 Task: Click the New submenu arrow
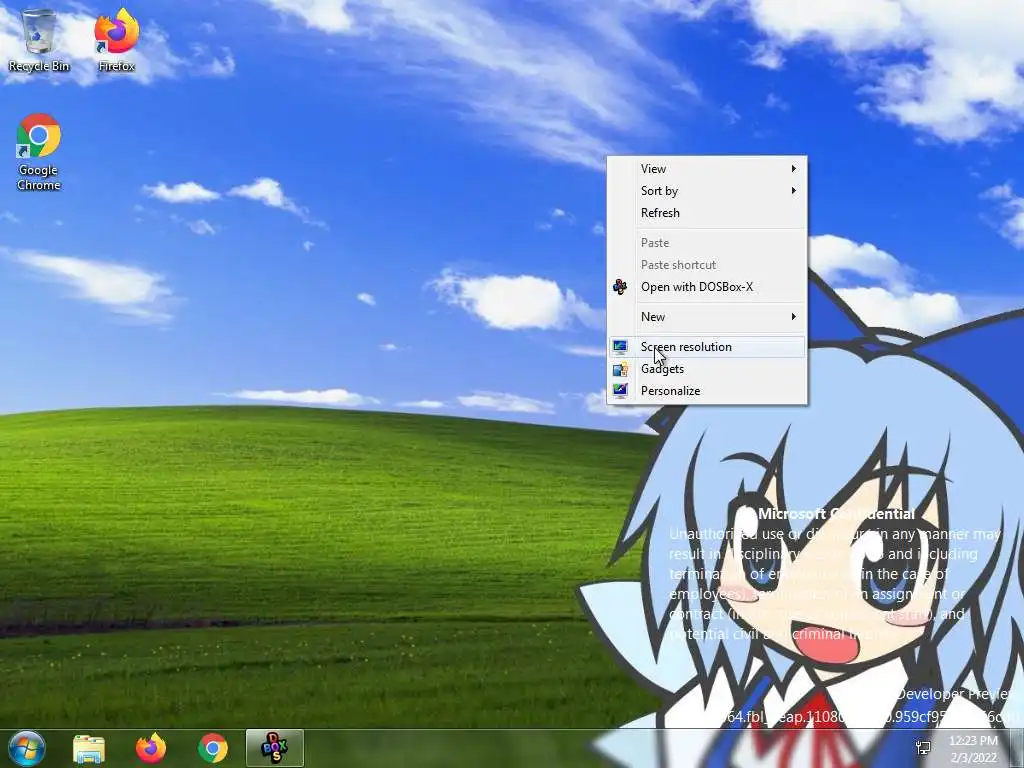793,317
